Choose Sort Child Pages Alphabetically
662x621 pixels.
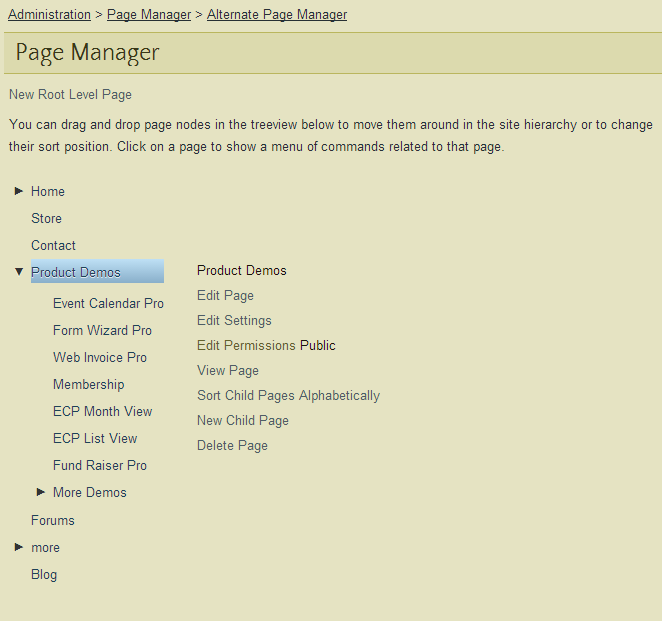(288, 396)
